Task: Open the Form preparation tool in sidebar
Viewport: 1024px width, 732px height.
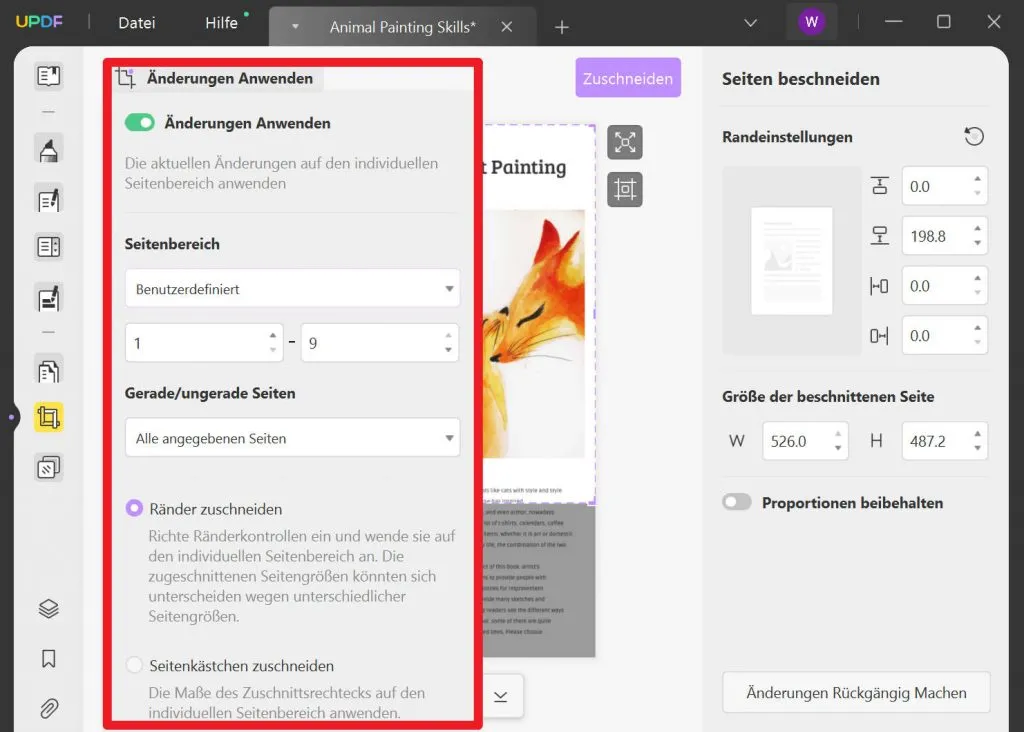Action: 48,247
